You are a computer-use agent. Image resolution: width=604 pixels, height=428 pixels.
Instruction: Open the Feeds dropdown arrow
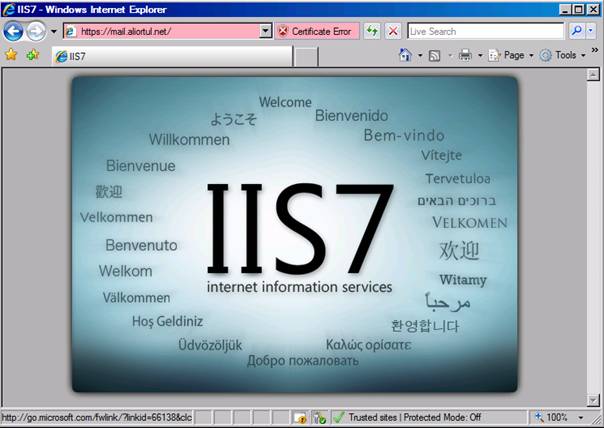pyautogui.click(x=450, y=55)
